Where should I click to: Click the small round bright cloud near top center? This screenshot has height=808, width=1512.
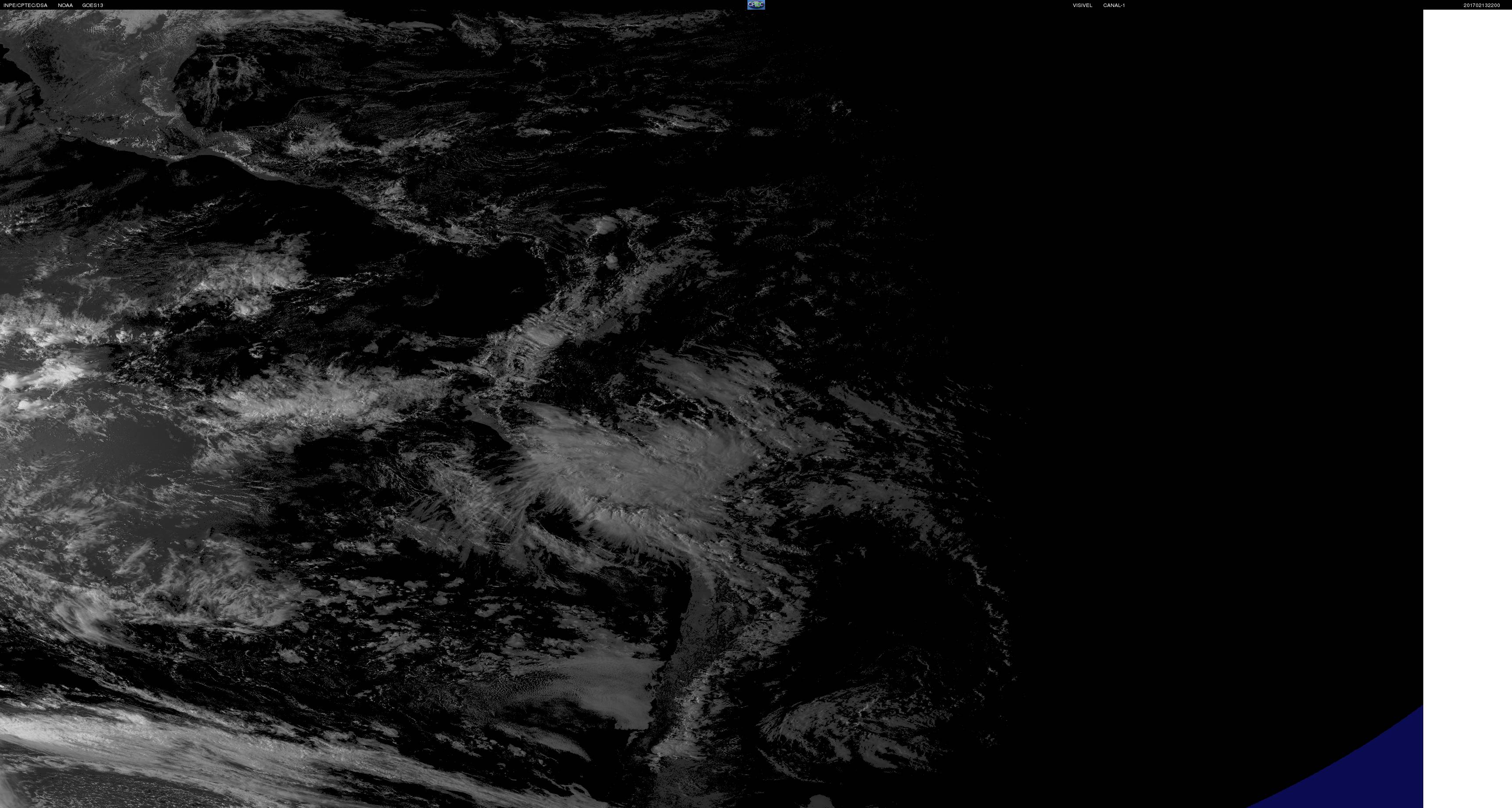pyautogui.click(x=605, y=224)
